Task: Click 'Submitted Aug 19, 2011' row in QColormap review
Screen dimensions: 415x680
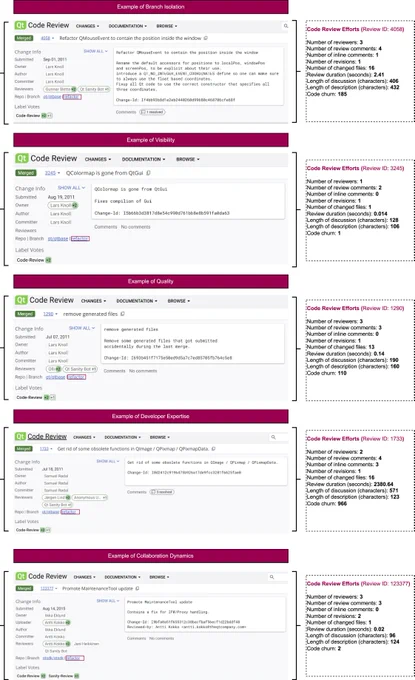Action: pyautogui.click(x=45, y=196)
